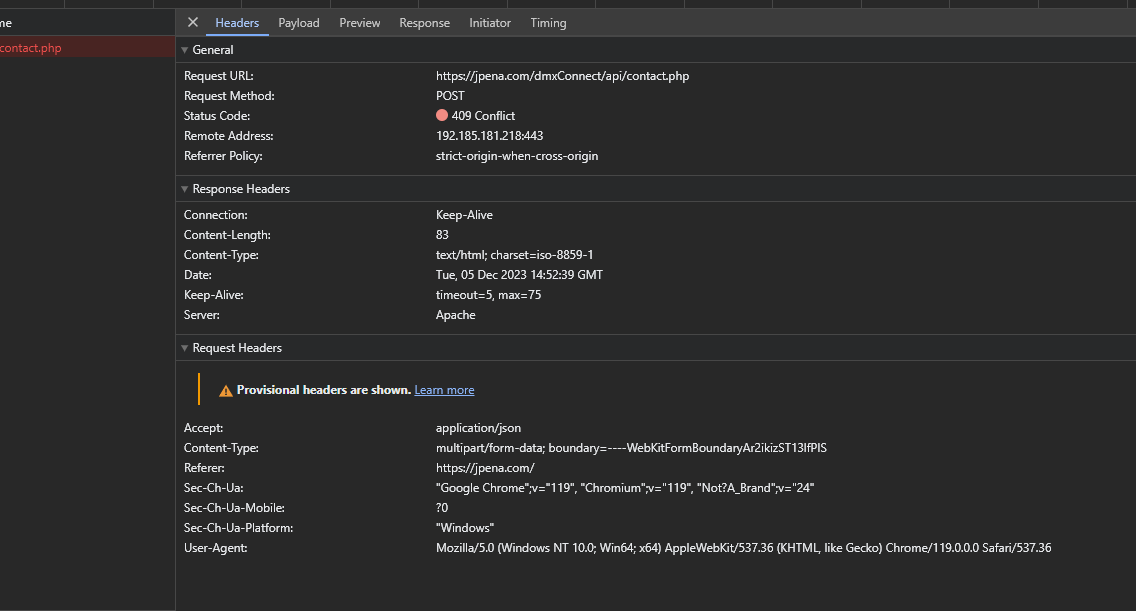Click the Remote Address: label
Image resolution: width=1136 pixels, height=611 pixels.
[228, 136]
